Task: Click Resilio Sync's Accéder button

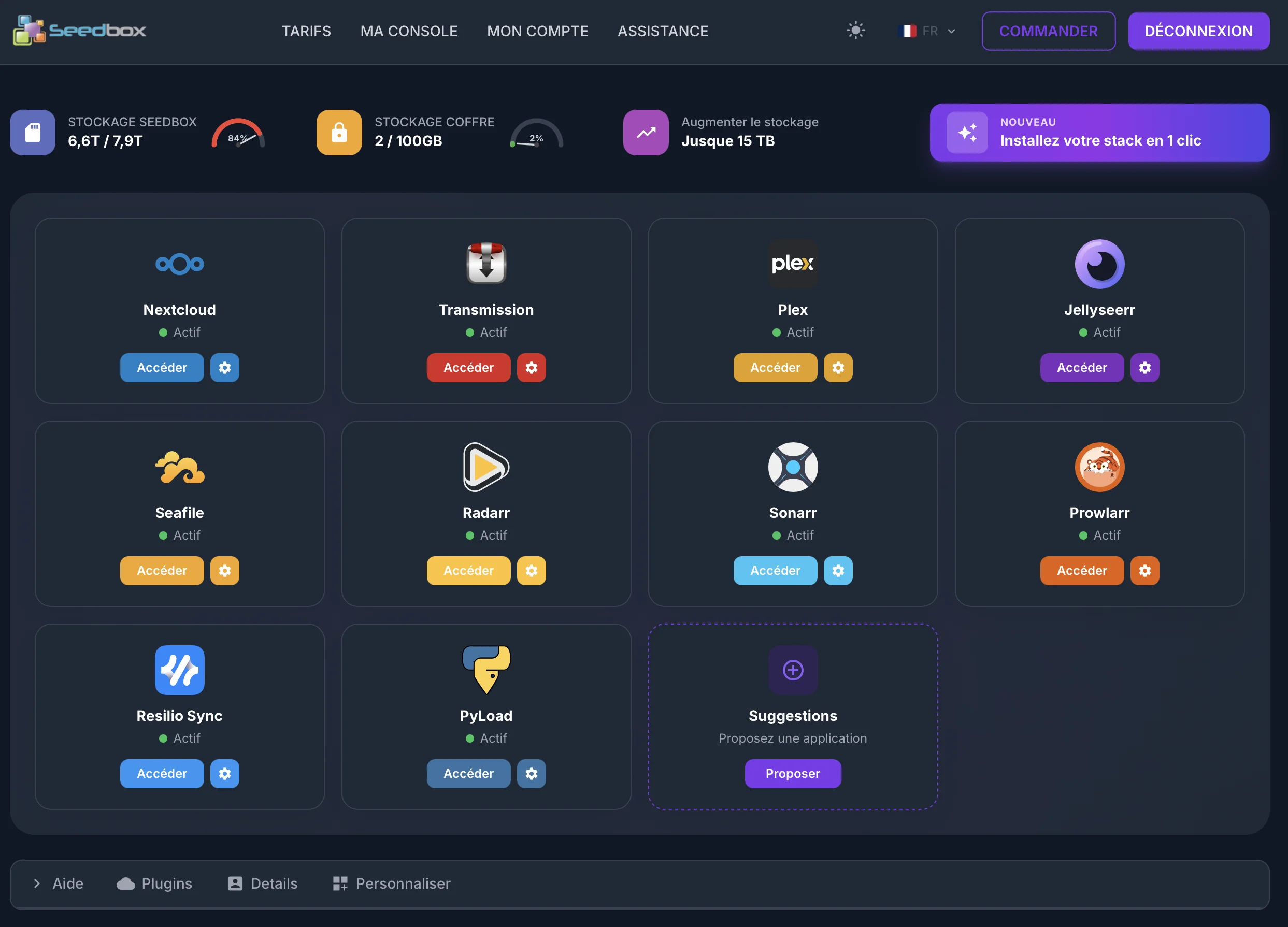Action: click(162, 774)
